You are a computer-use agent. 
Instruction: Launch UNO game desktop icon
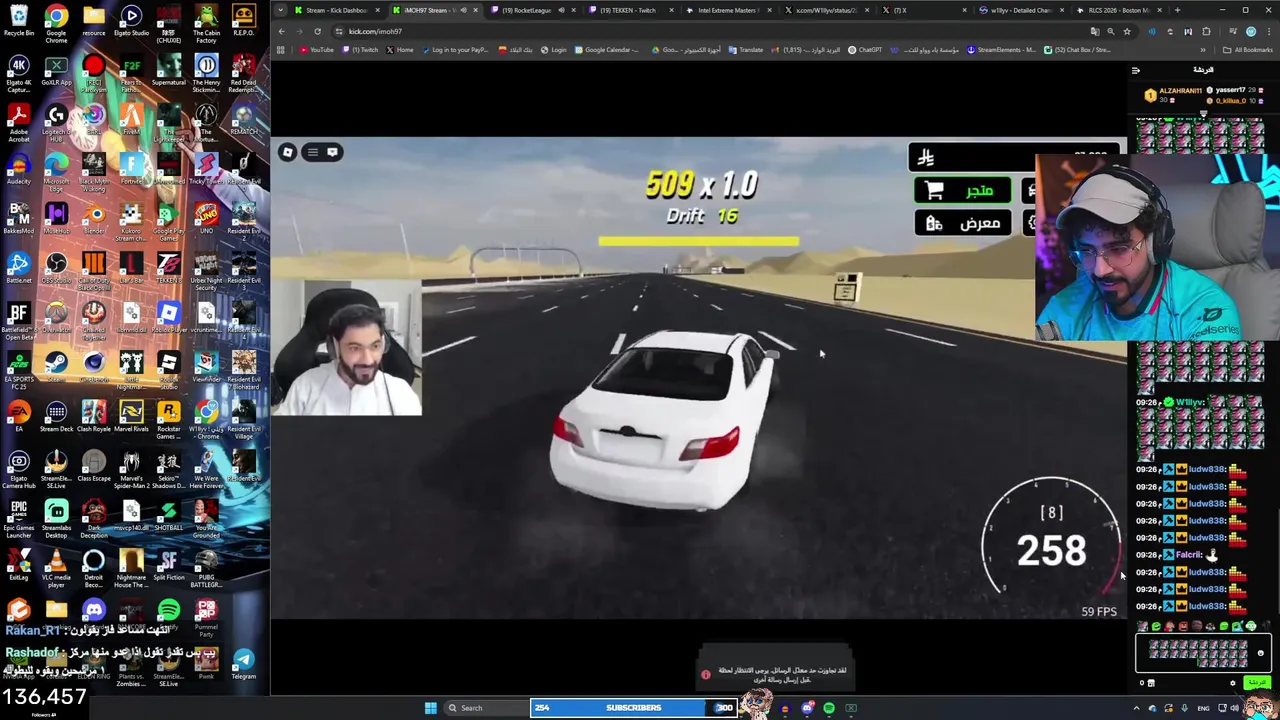pos(206,218)
